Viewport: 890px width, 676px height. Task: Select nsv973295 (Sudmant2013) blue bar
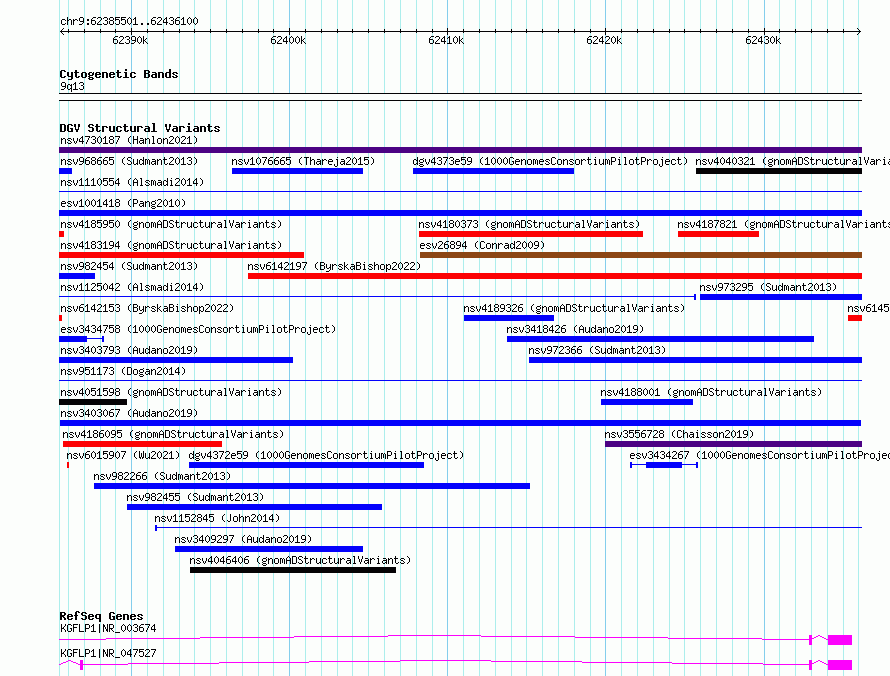coord(781,297)
